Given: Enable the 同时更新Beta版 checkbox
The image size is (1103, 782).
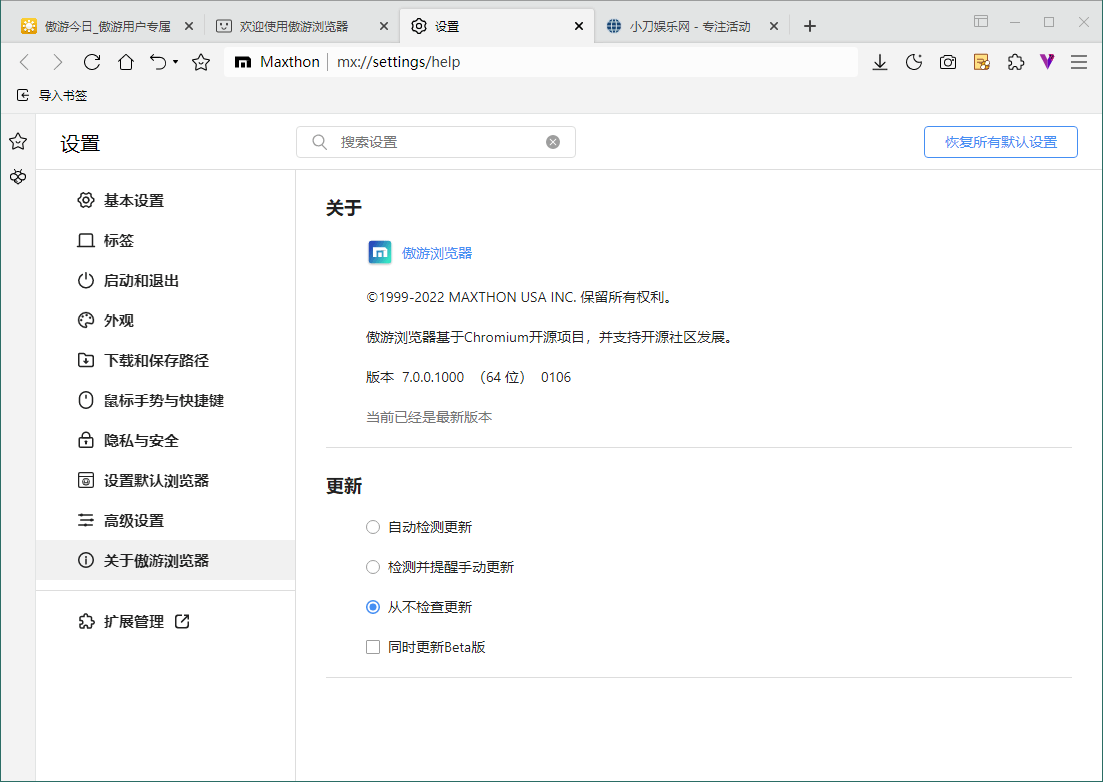Looking at the screenshot, I should pyautogui.click(x=373, y=647).
